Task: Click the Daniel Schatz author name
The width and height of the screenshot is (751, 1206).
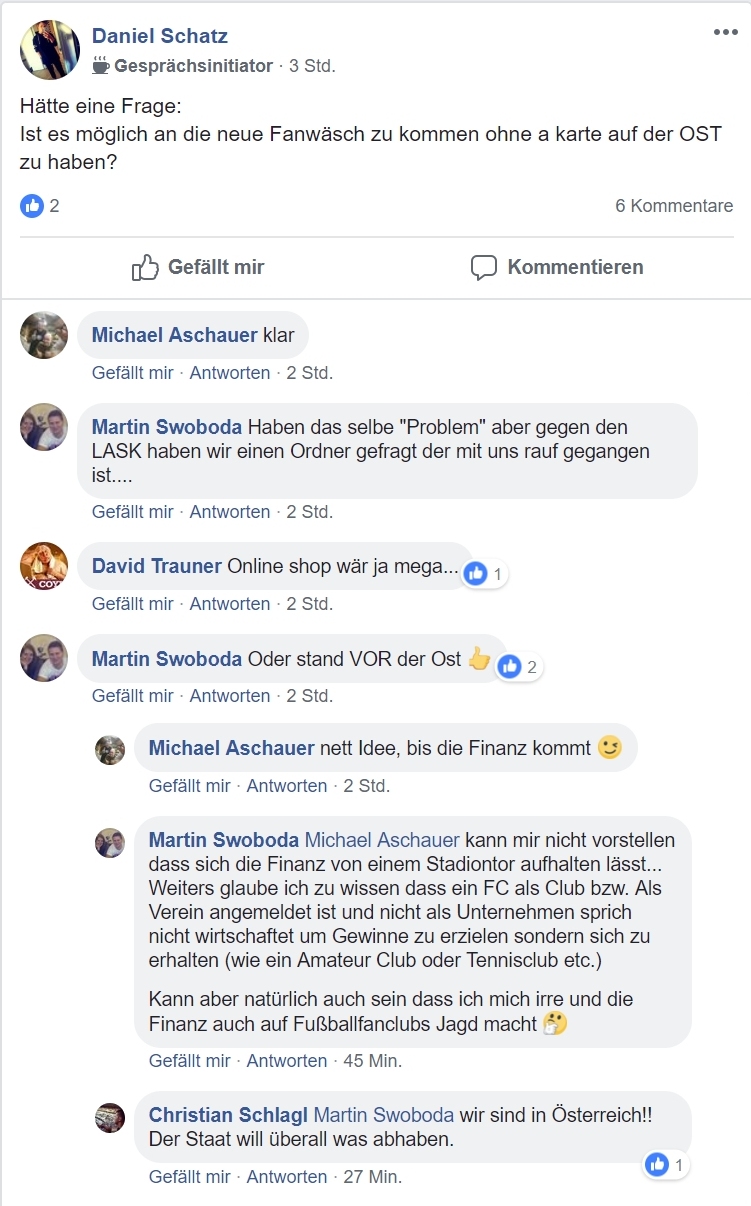Action: click(160, 36)
